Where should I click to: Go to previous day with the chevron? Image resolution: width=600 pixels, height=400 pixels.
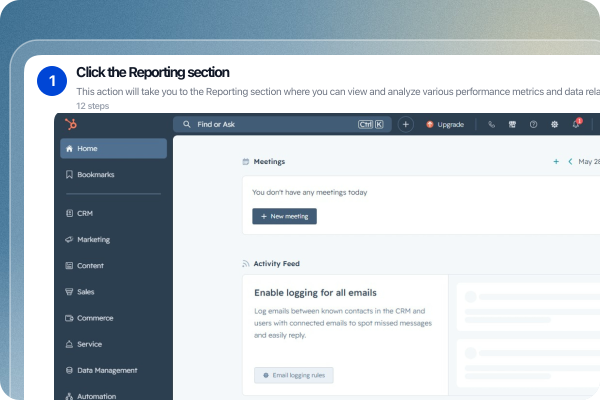click(x=570, y=162)
